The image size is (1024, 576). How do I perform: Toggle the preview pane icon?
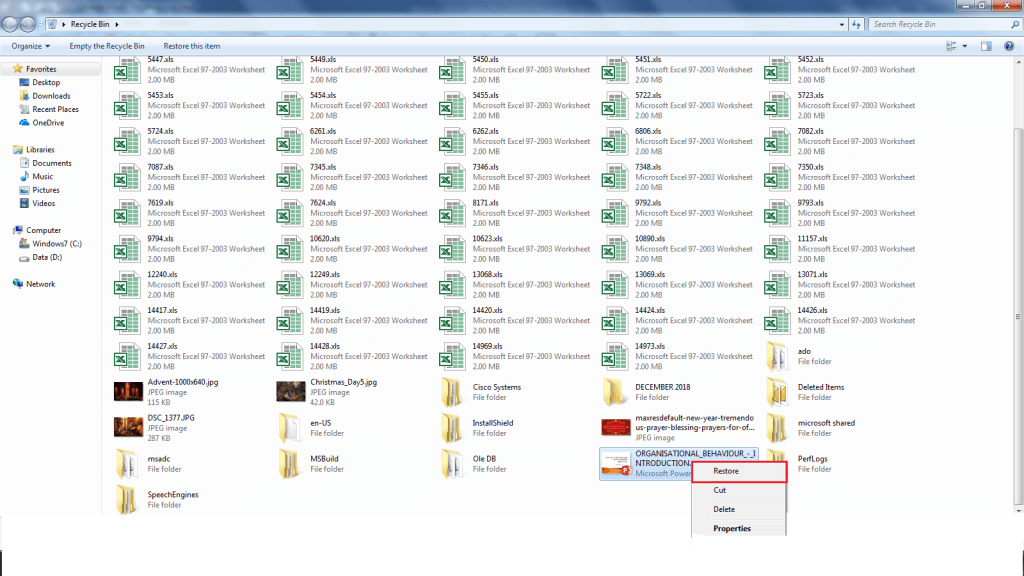(986, 45)
